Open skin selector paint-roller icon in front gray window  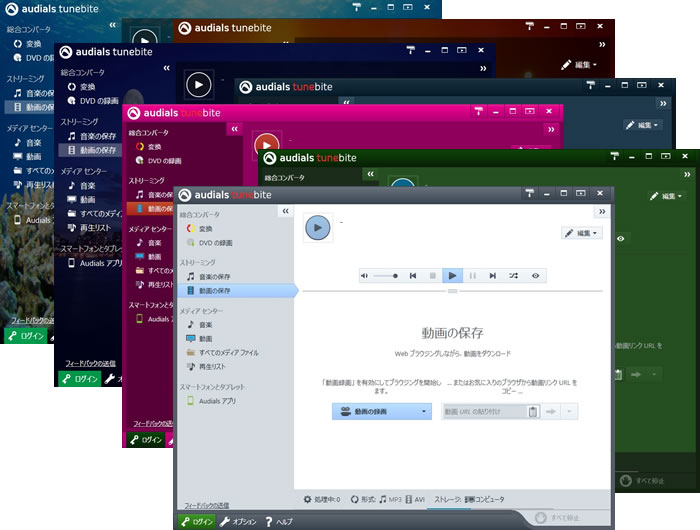click(529, 193)
